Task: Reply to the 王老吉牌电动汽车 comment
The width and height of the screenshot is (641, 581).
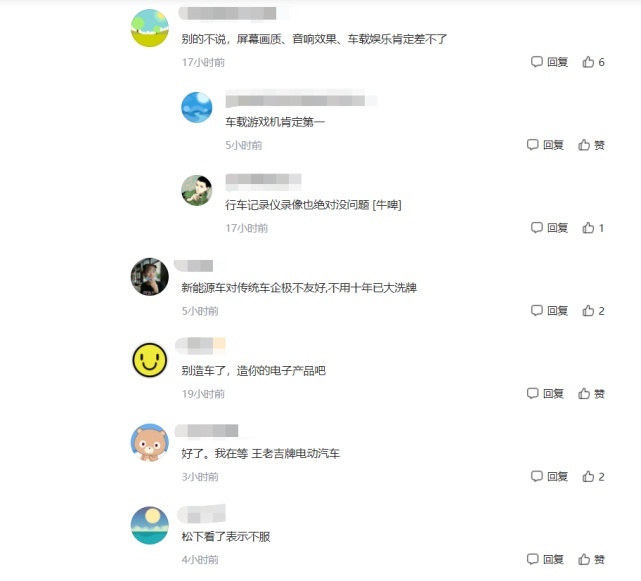Action: point(549,476)
